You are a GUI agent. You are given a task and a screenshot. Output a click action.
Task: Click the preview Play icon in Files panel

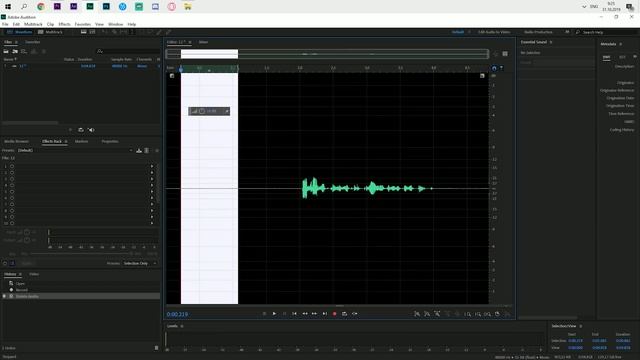[71, 130]
